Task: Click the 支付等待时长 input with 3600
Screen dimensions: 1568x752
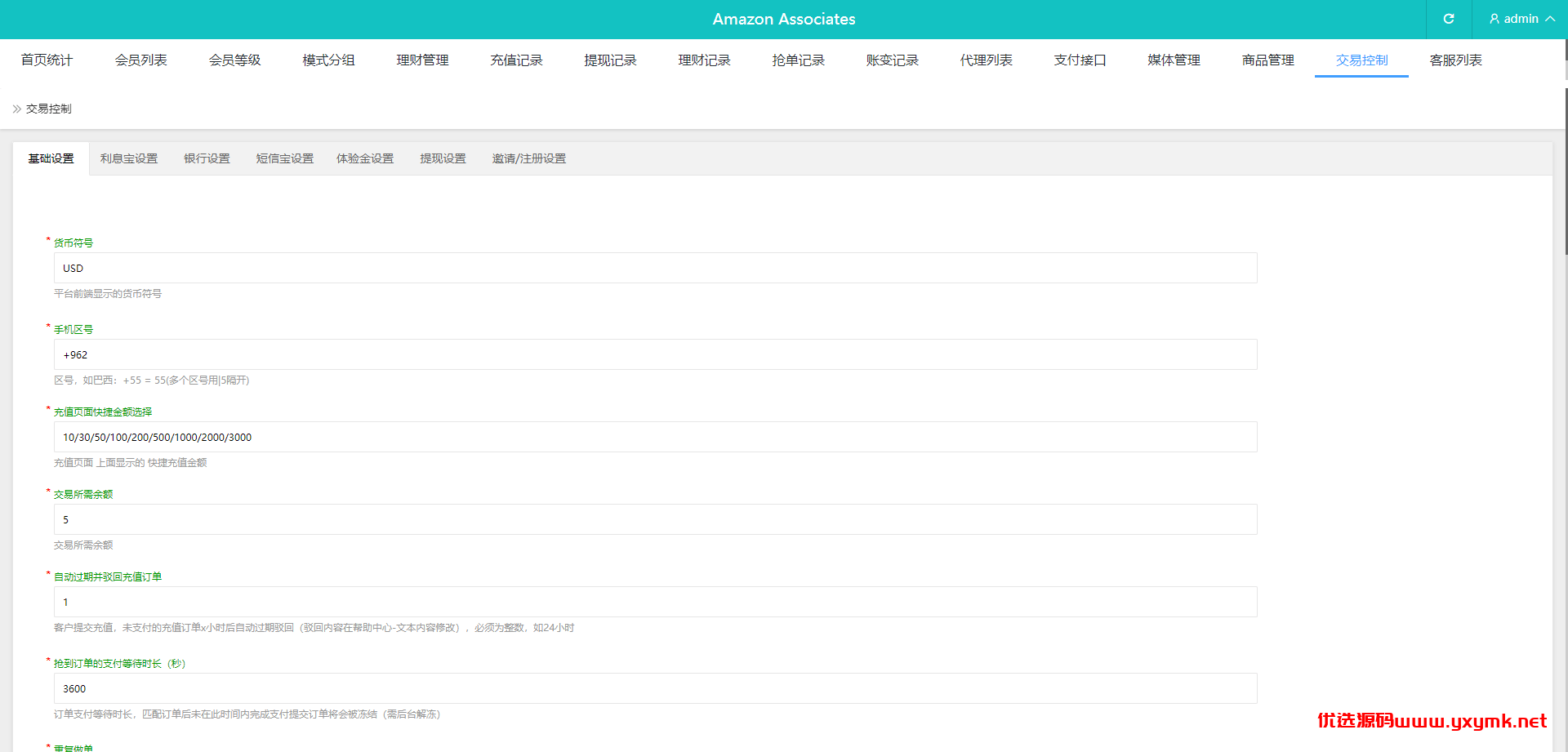Action: [655, 688]
